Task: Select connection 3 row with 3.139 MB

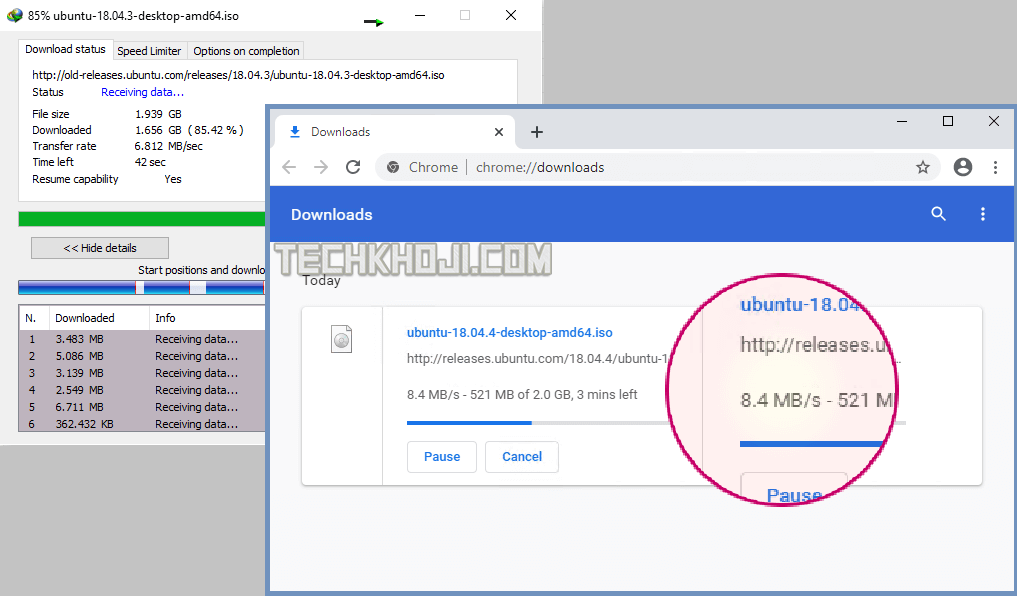Action: (142, 373)
